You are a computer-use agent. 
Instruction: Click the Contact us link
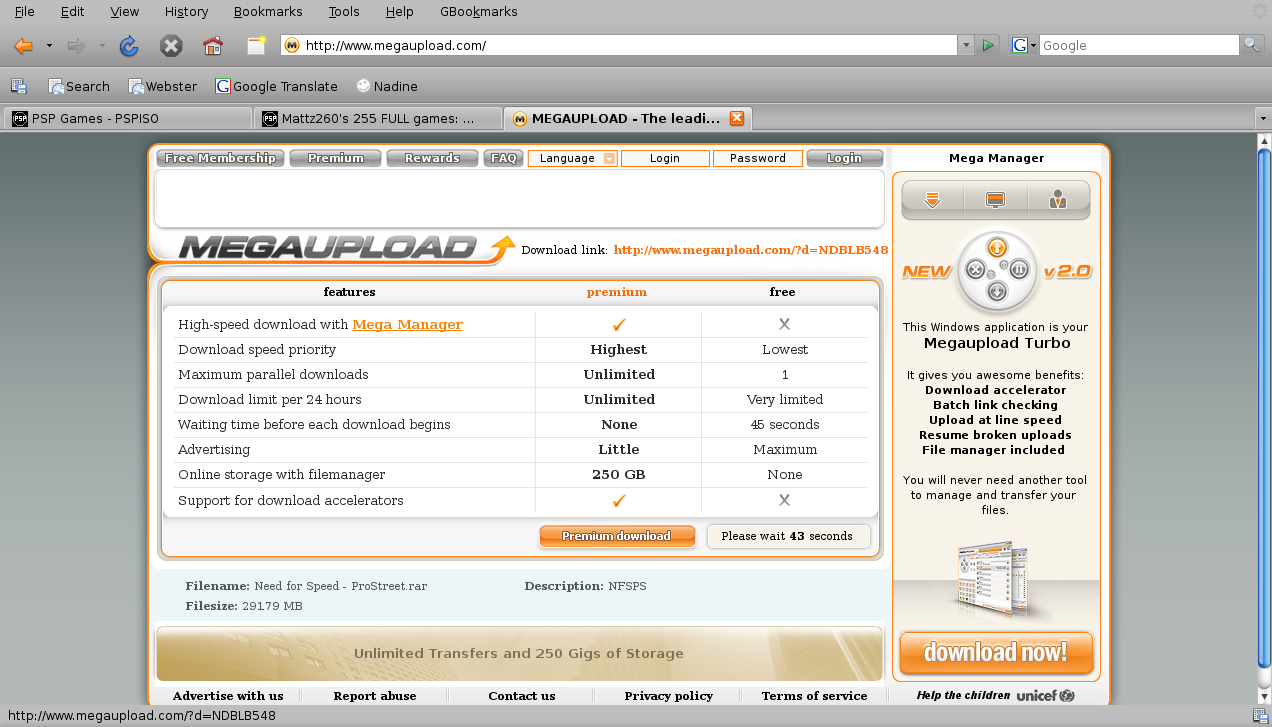point(522,695)
